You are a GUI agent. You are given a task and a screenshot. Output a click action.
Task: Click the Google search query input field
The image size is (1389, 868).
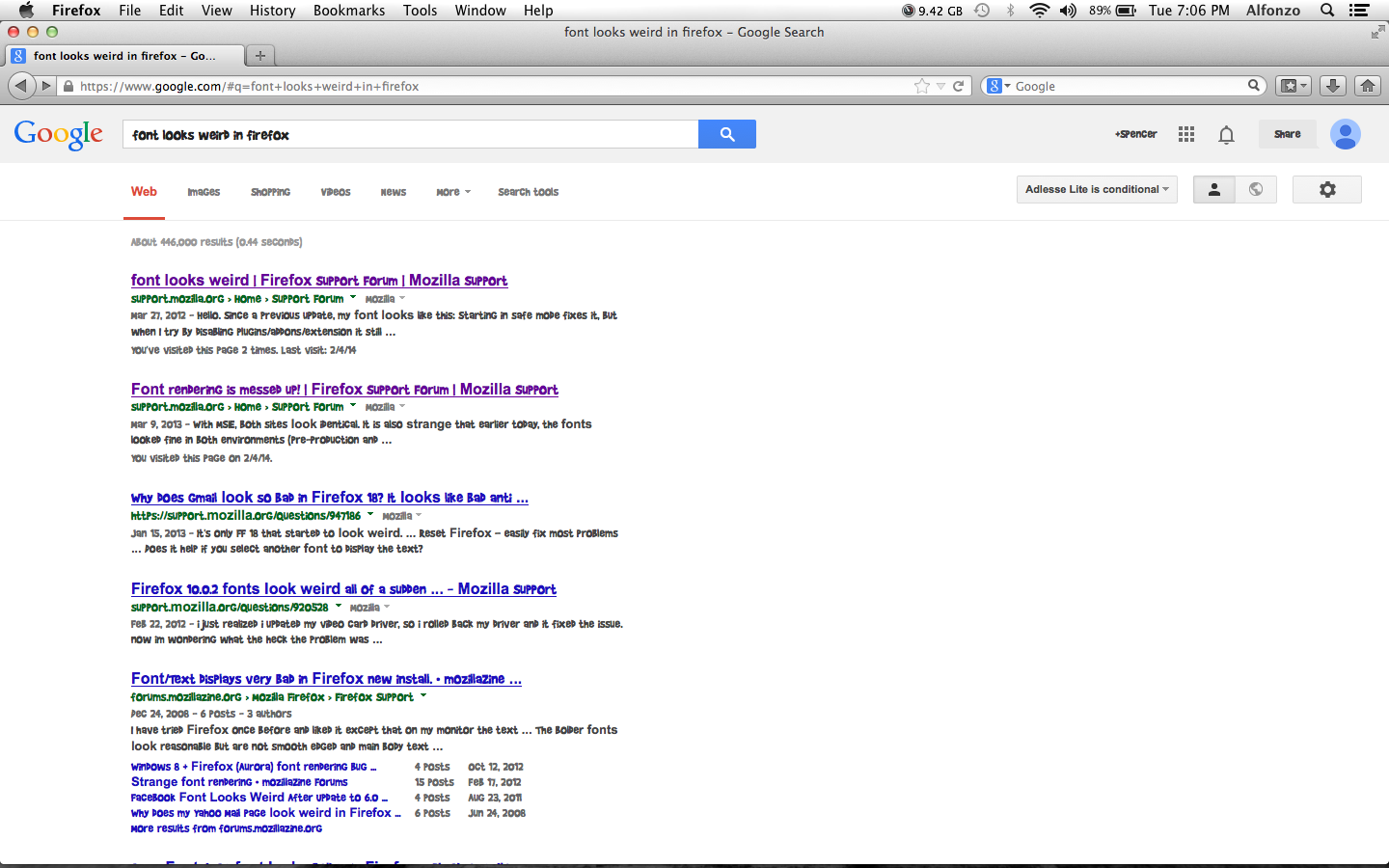coord(410,134)
